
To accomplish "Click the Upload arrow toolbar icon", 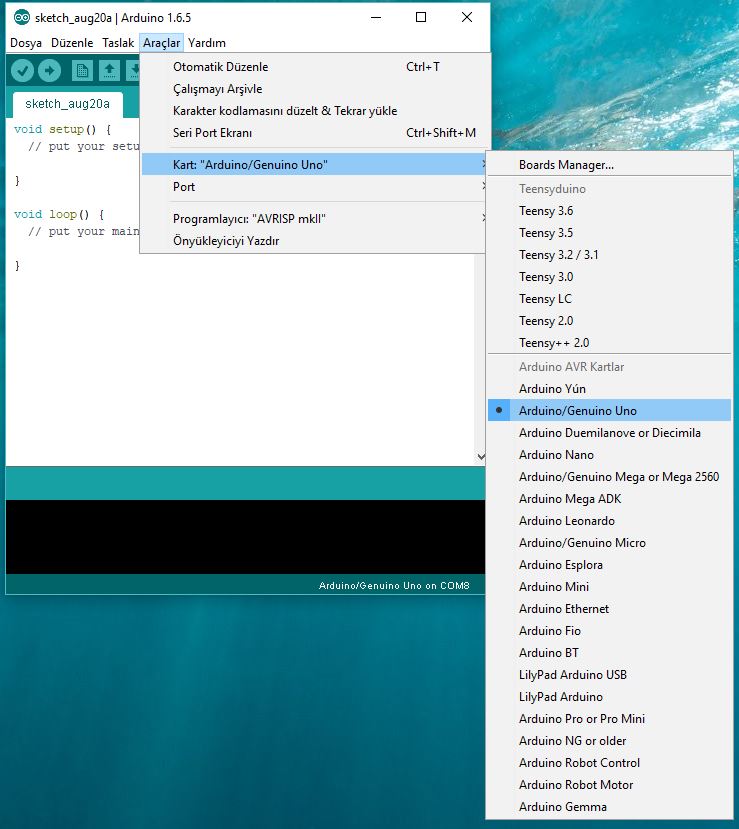I will pyautogui.click(x=50, y=70).
